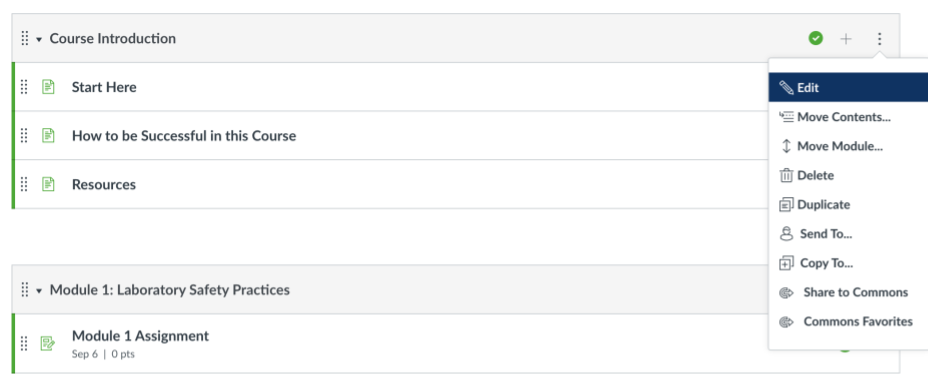Choose Move Contents... in the menu
This screenshot has height=374, width=934.
848,117
